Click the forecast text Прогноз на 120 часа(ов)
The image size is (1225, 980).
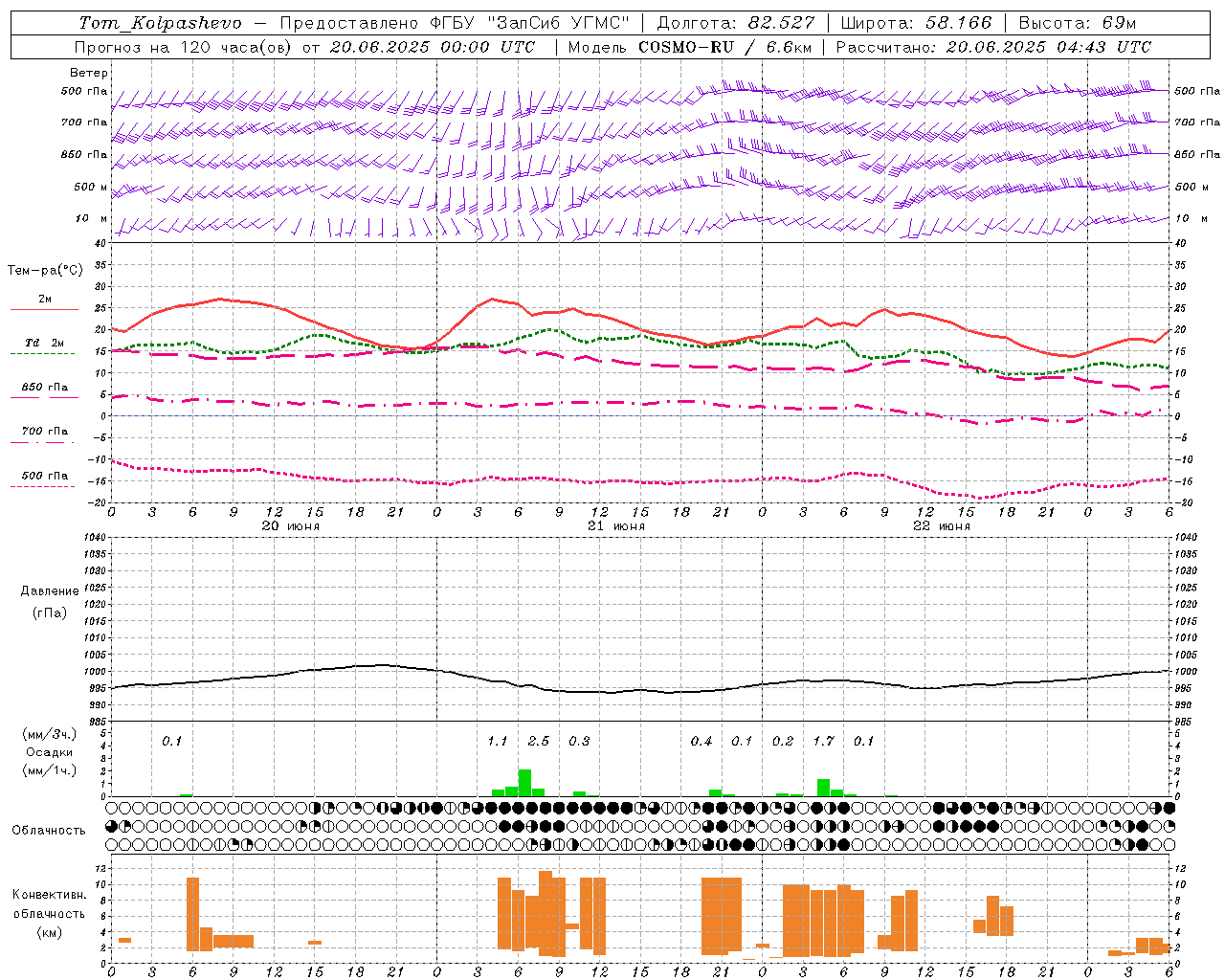click(182, 47)
